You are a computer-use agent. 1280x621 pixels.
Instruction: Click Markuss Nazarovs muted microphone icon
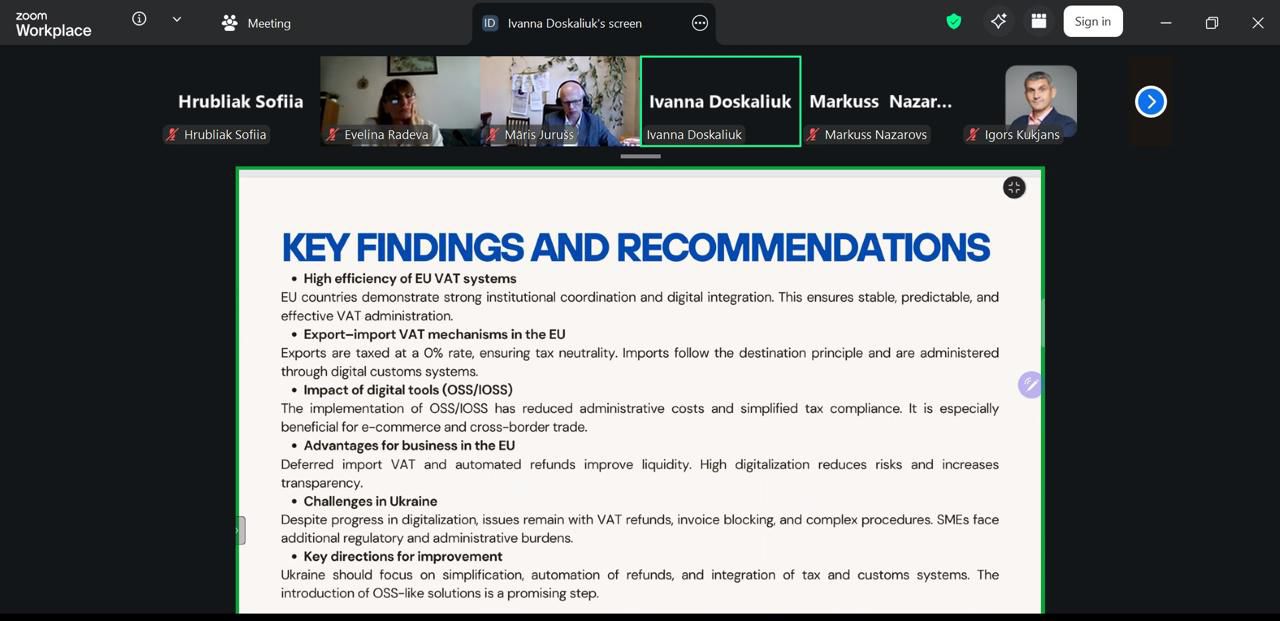click(x=813, y=134)
